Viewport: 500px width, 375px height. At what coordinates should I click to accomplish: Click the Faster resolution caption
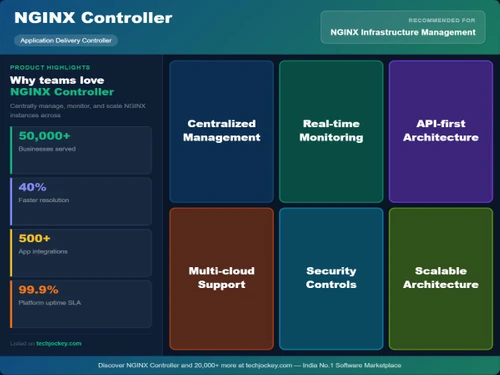(x=44, y=200)
